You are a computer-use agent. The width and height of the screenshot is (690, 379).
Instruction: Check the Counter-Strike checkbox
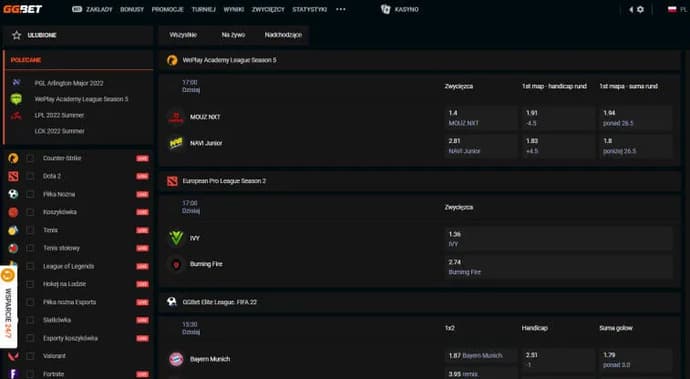click(30, 158)
